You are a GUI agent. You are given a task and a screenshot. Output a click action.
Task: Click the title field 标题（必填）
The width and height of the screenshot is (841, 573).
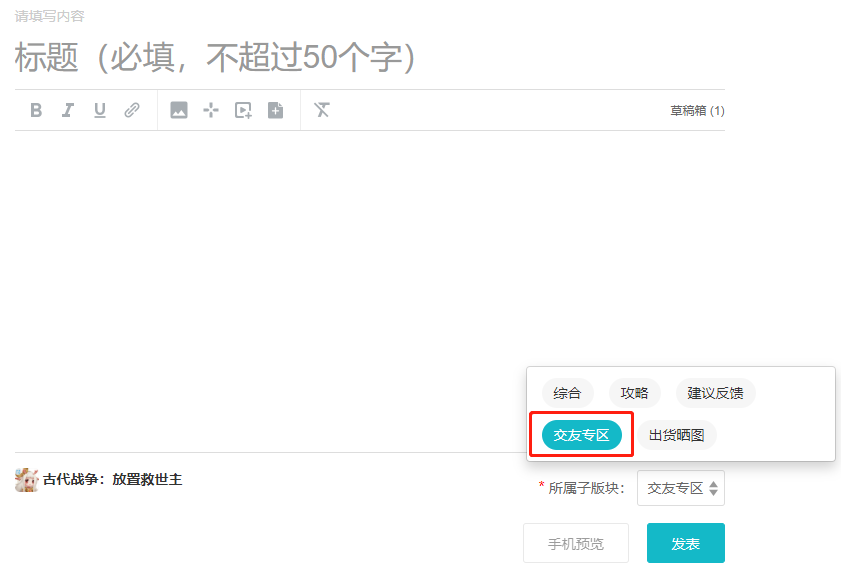[x=370, y=57]
